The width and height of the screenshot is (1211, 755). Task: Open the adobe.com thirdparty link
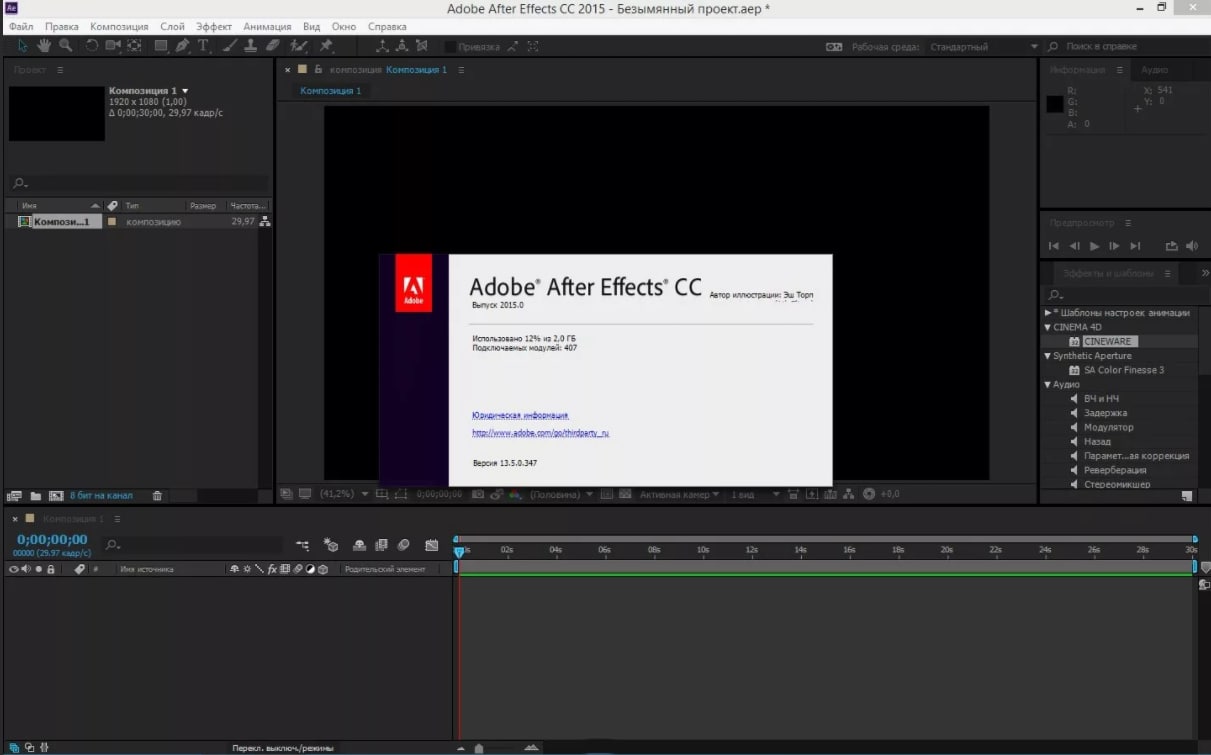[540, 433]
